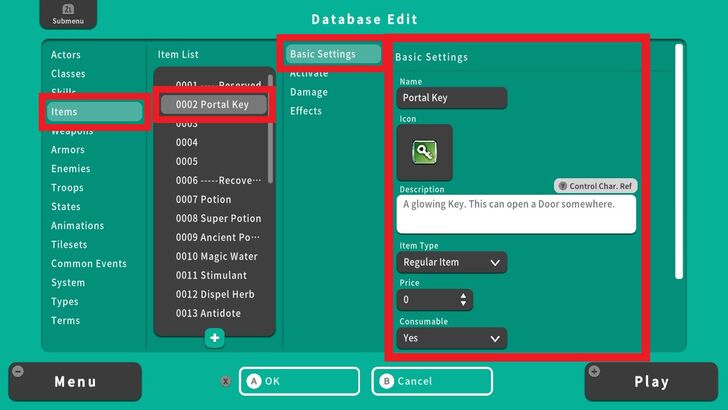Click the Name field containing Portal Key

coord(452,99)
